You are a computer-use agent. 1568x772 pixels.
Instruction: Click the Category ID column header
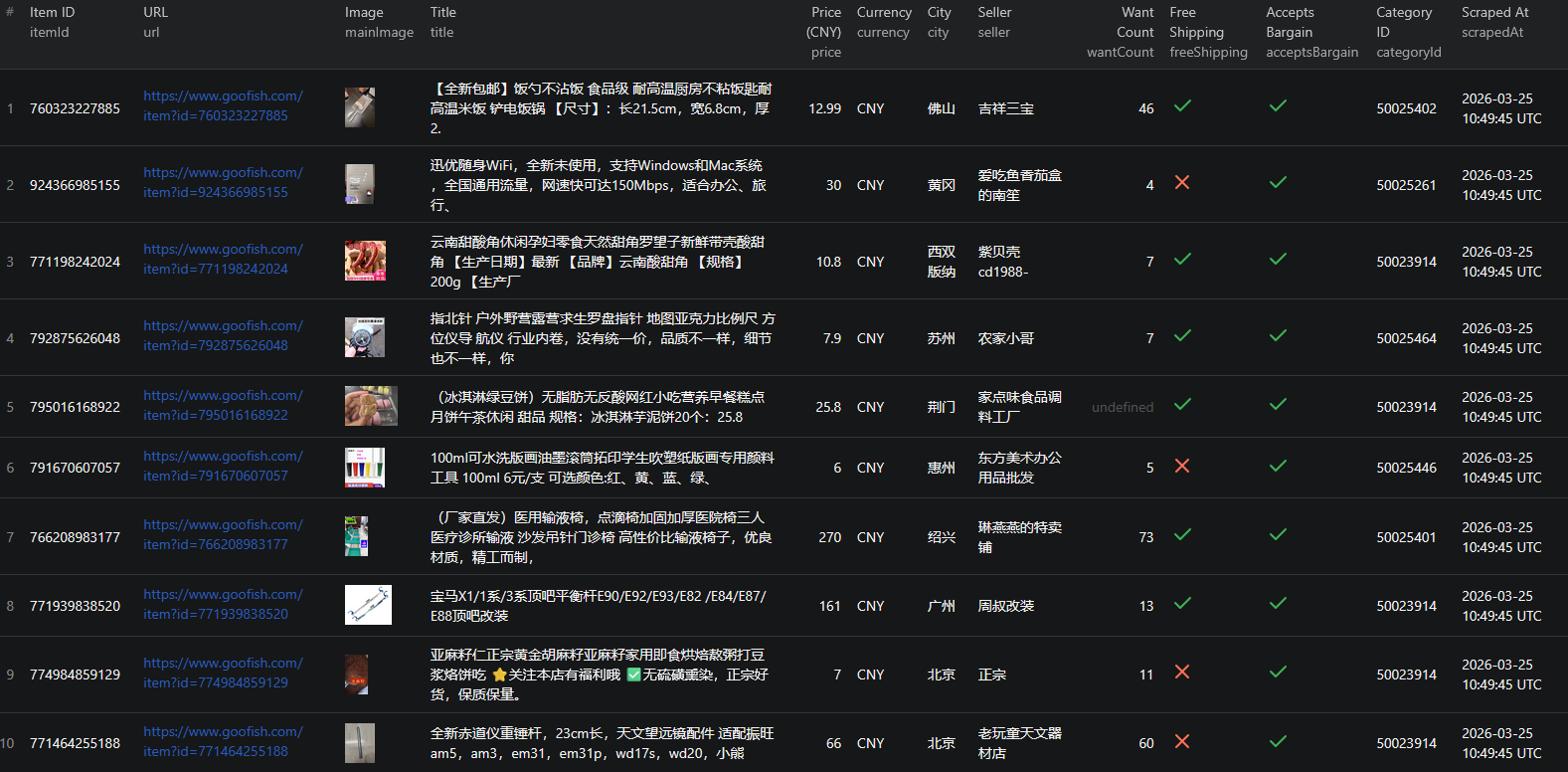click(x=1407, y=32)
